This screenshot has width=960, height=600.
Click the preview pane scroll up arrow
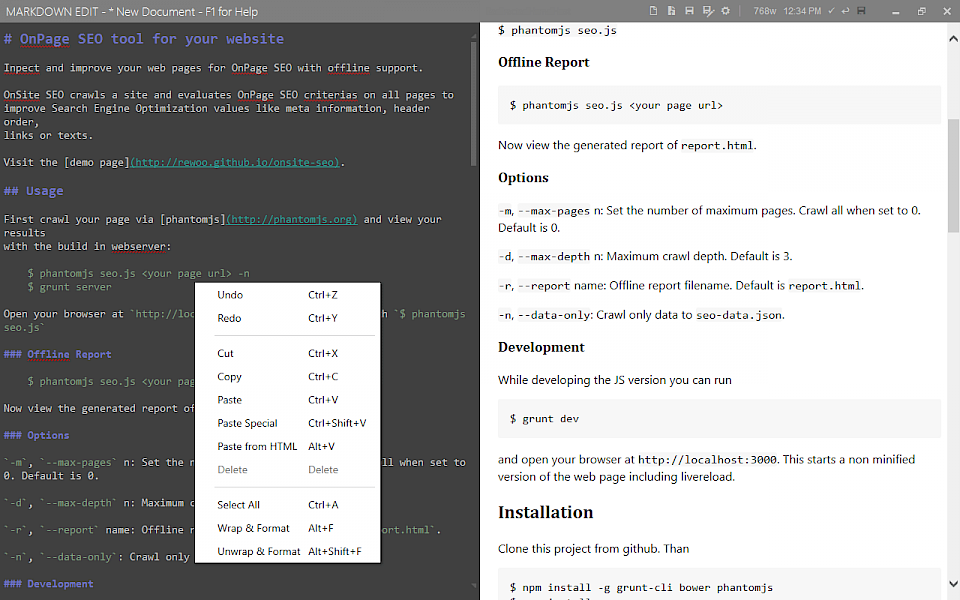pyautogui.click(x=953, y=39)
